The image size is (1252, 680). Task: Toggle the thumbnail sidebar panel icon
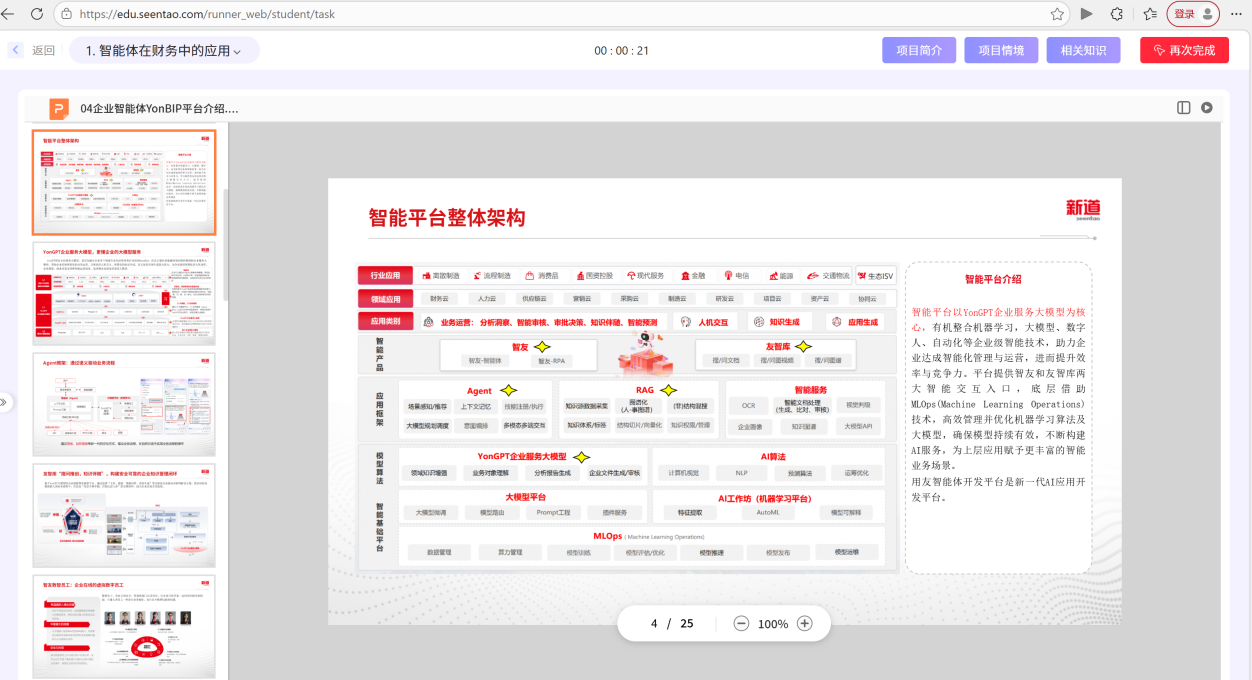click(1184, 108)
